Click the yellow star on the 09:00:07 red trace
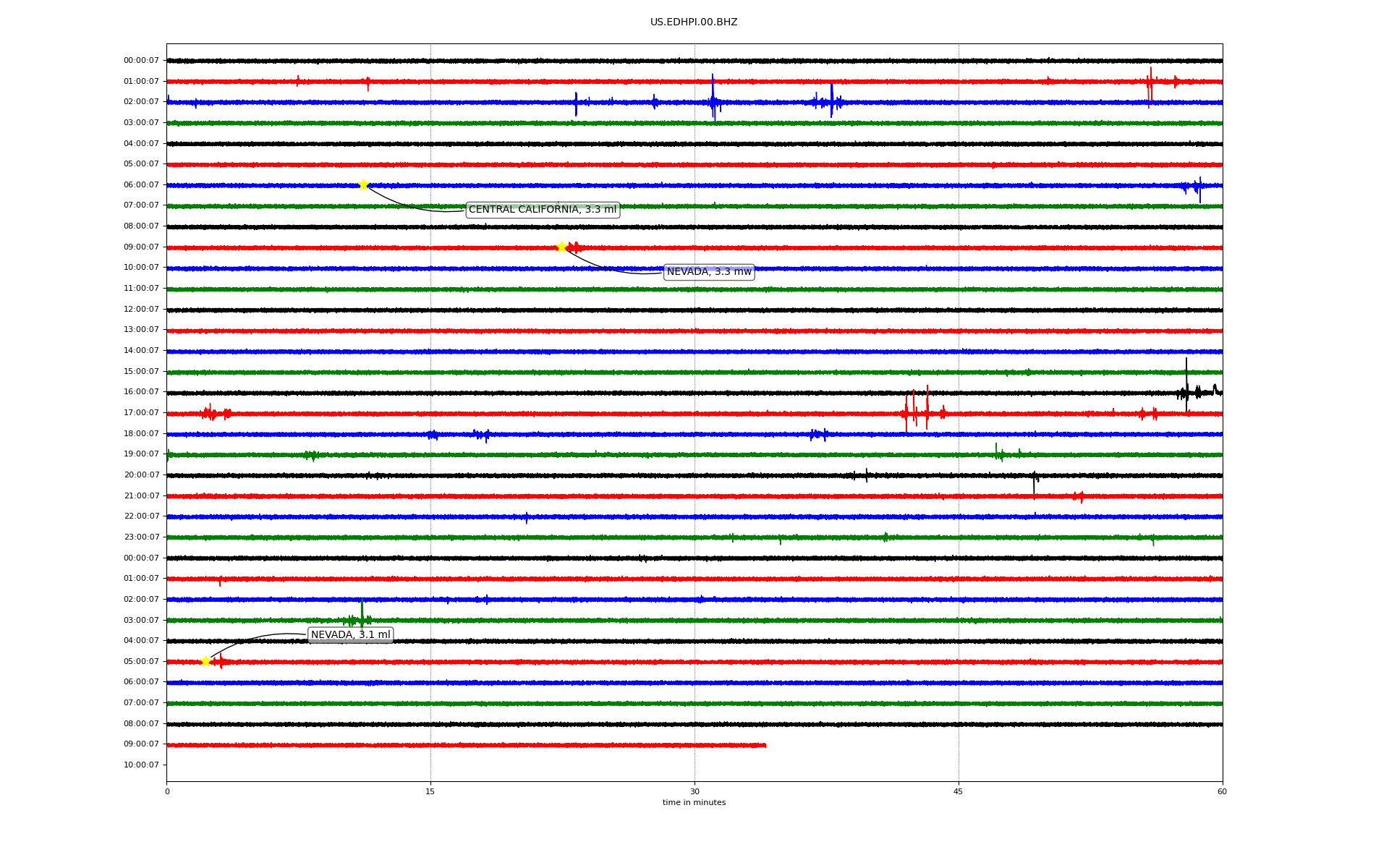 pyautogui.click(x=561, y=247)
